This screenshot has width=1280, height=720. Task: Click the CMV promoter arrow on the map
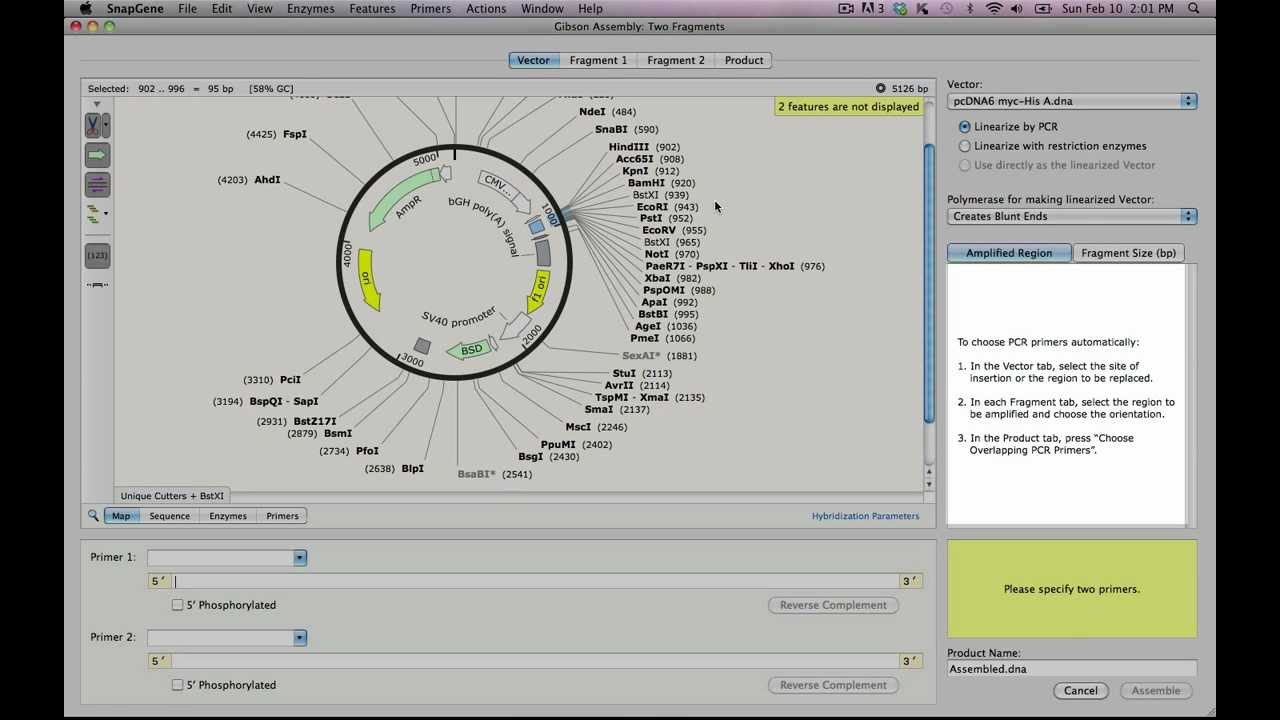coord(504,190)
